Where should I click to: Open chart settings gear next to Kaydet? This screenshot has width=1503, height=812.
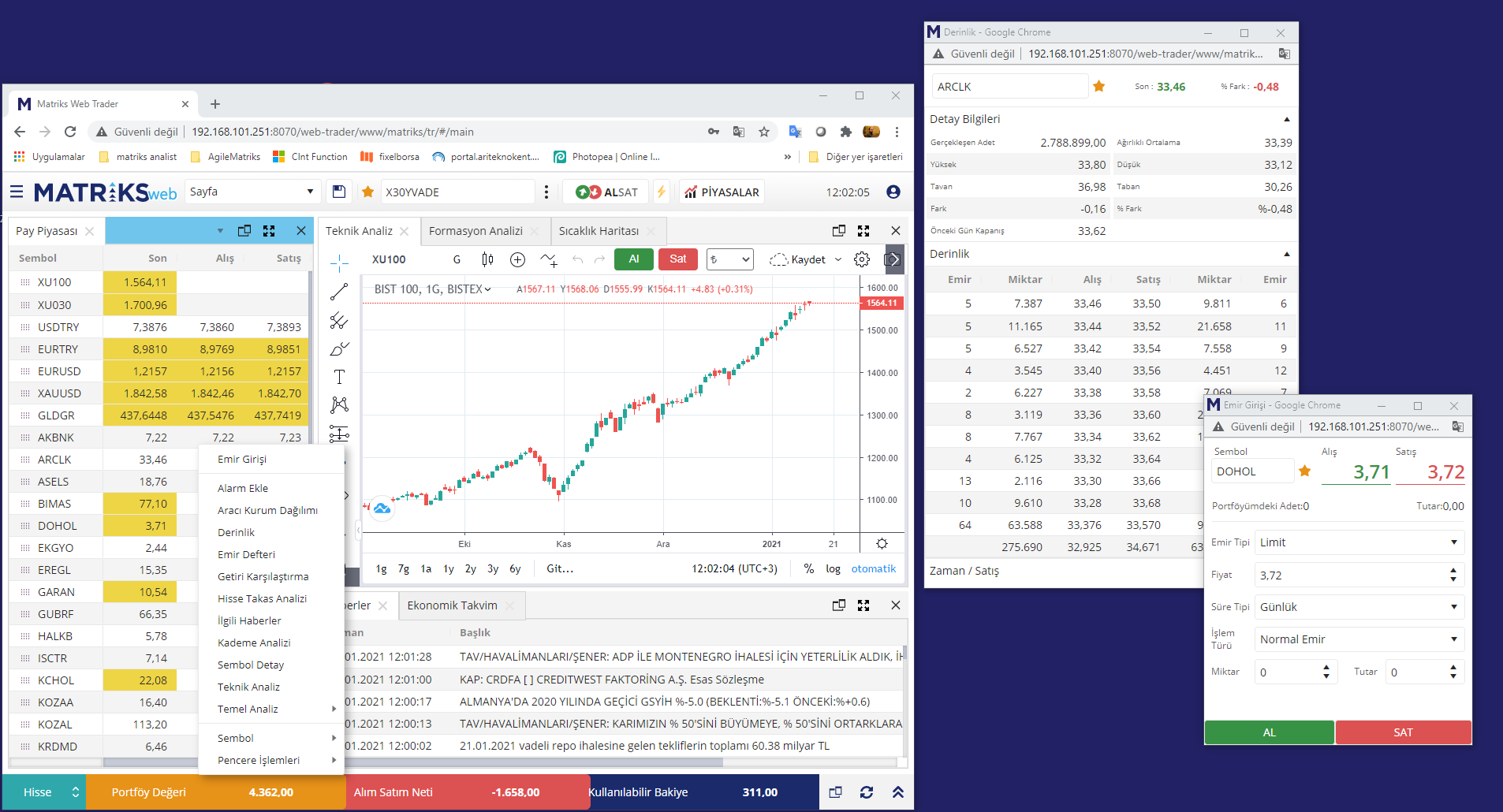click(x=862, y=259)
